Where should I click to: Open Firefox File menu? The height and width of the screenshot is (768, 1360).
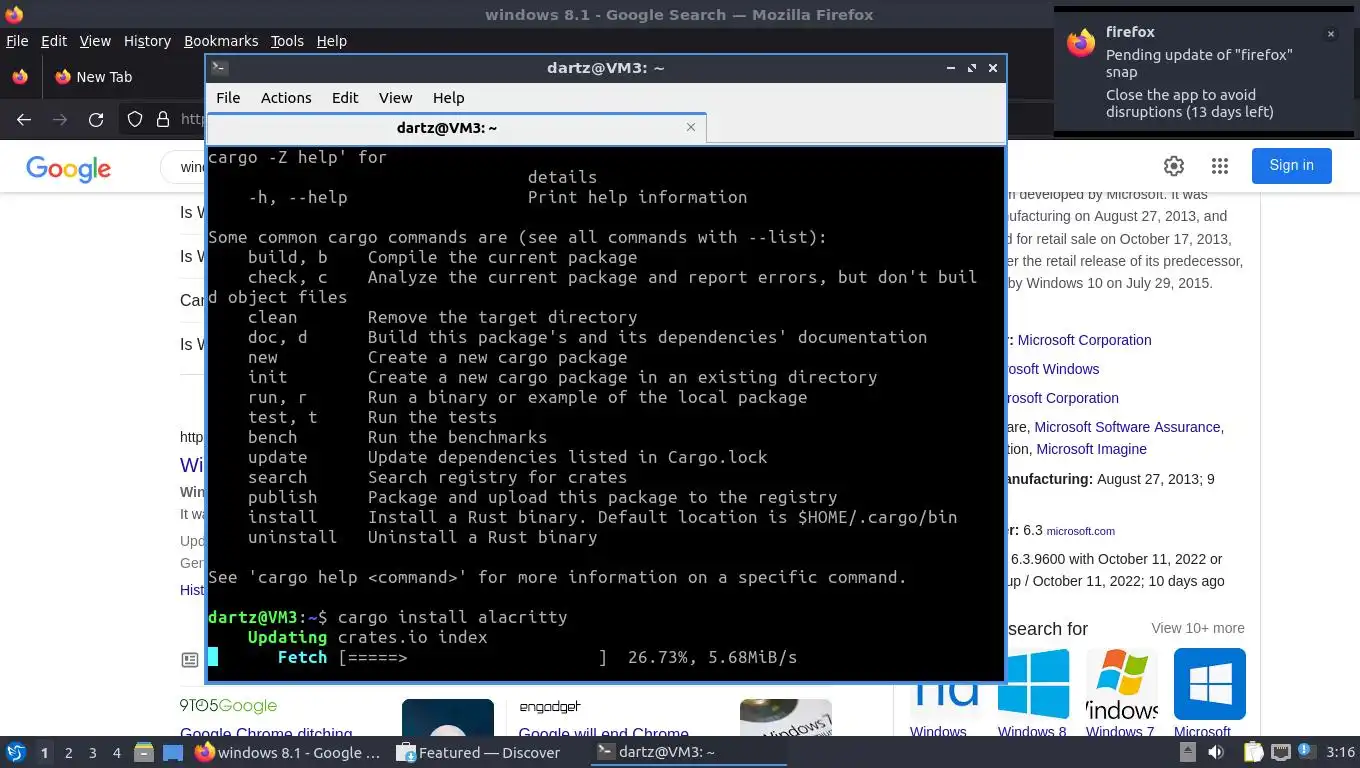point(17,41)
